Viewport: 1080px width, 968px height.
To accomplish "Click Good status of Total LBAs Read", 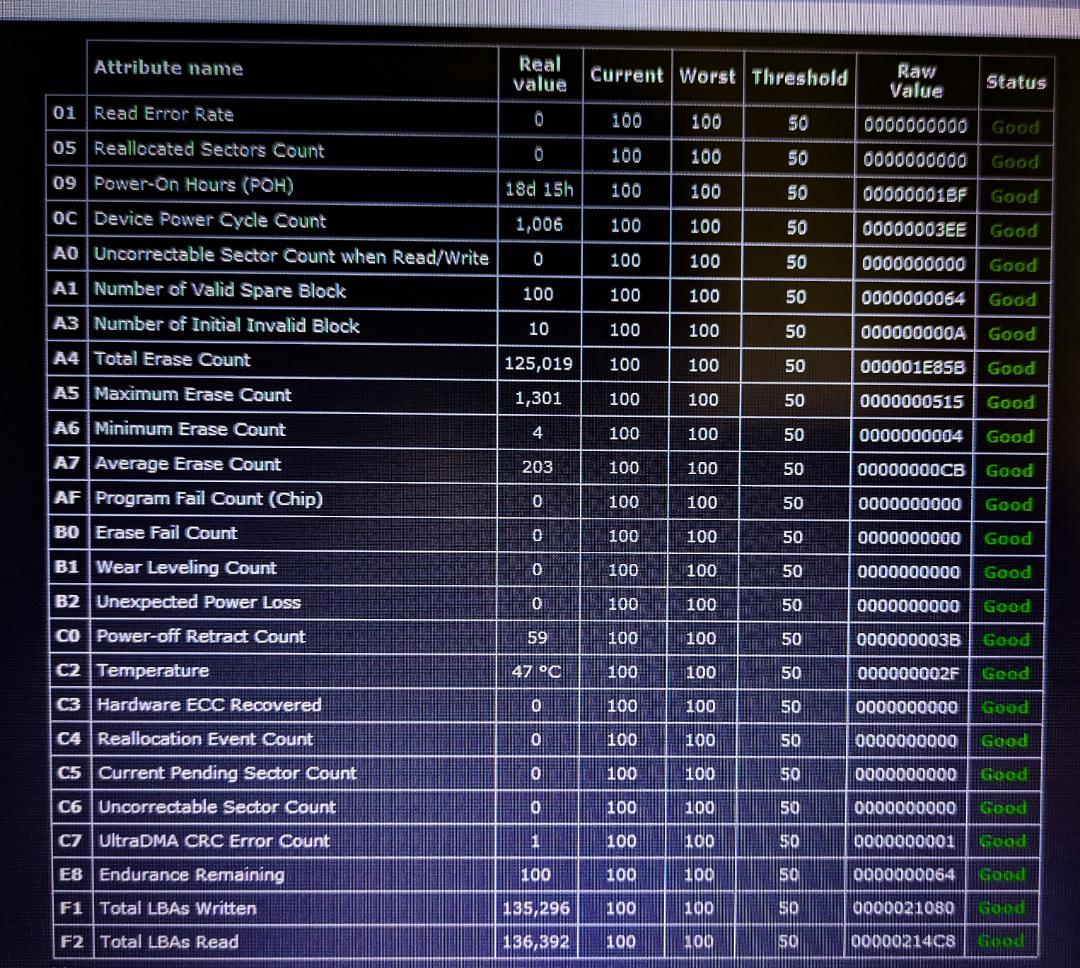I will (x=1001, y=941).
